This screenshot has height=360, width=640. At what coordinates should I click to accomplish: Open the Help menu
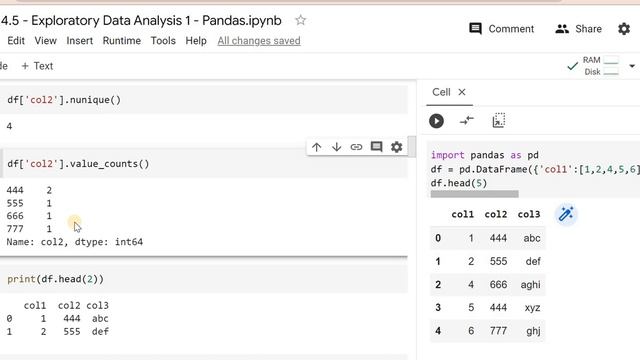(x=196, y=41)
